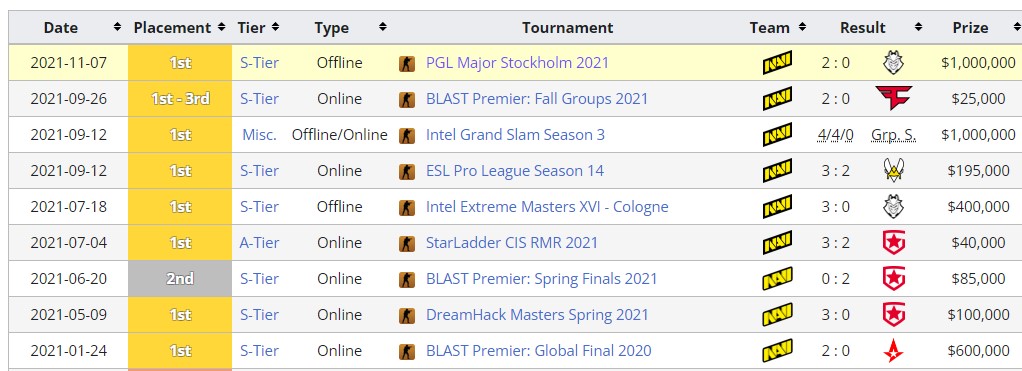Click the FaZe Clan logo in the Fall Groups row
The width and height of the screenshot is (1022, 371).
[x=893, y=98]
